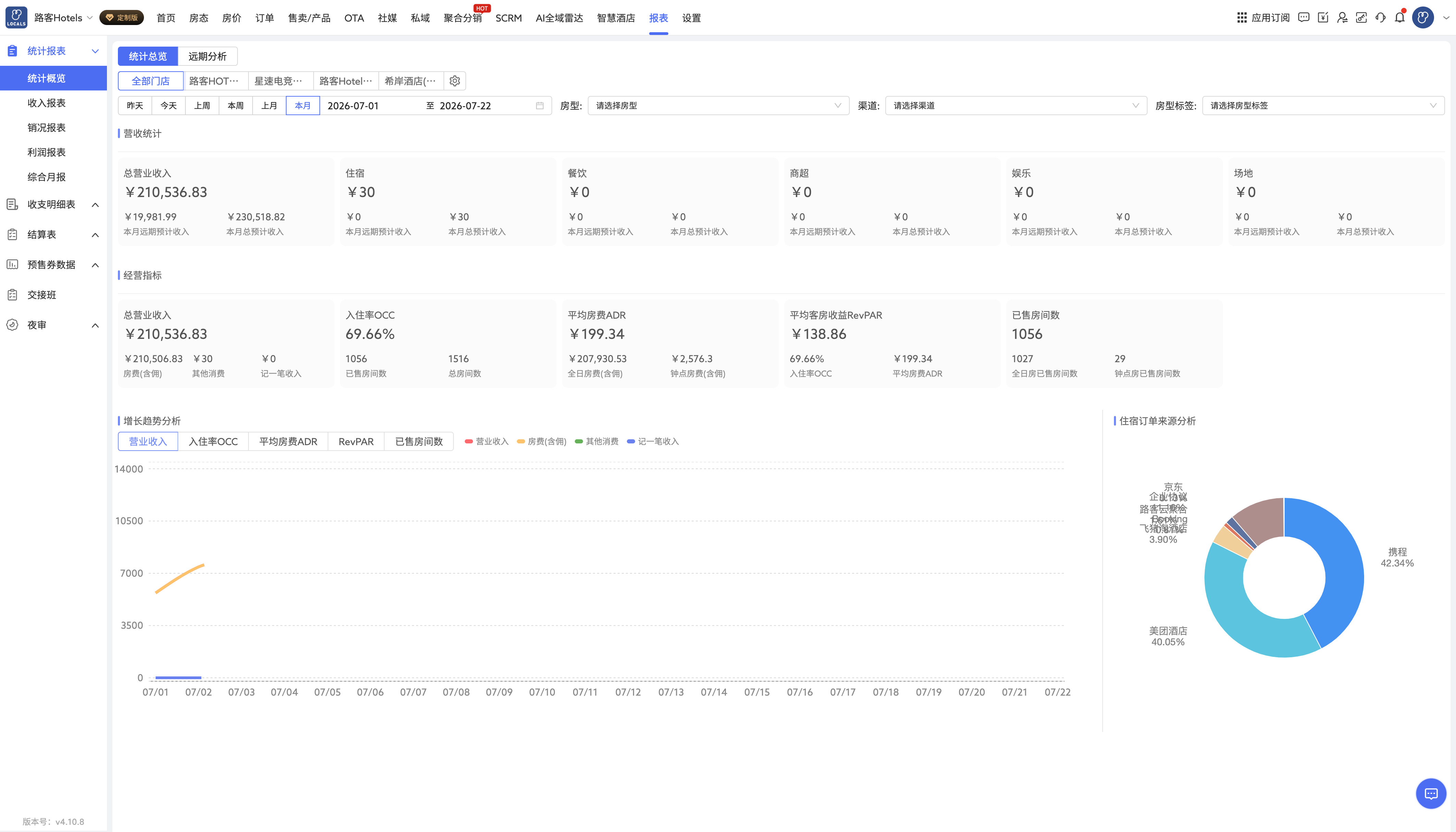Open 订单 in top navigation

[265, 18]
